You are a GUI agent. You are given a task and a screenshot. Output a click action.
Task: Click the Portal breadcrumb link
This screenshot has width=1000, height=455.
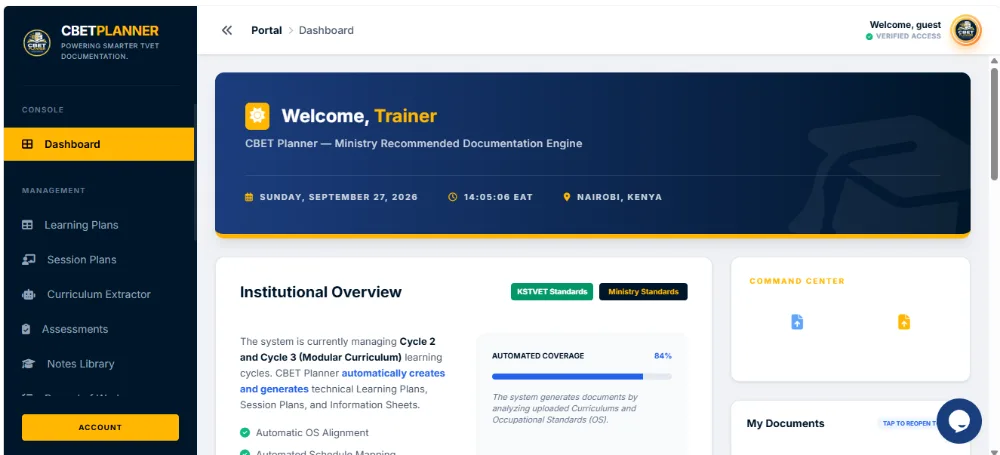coord(267,31)
